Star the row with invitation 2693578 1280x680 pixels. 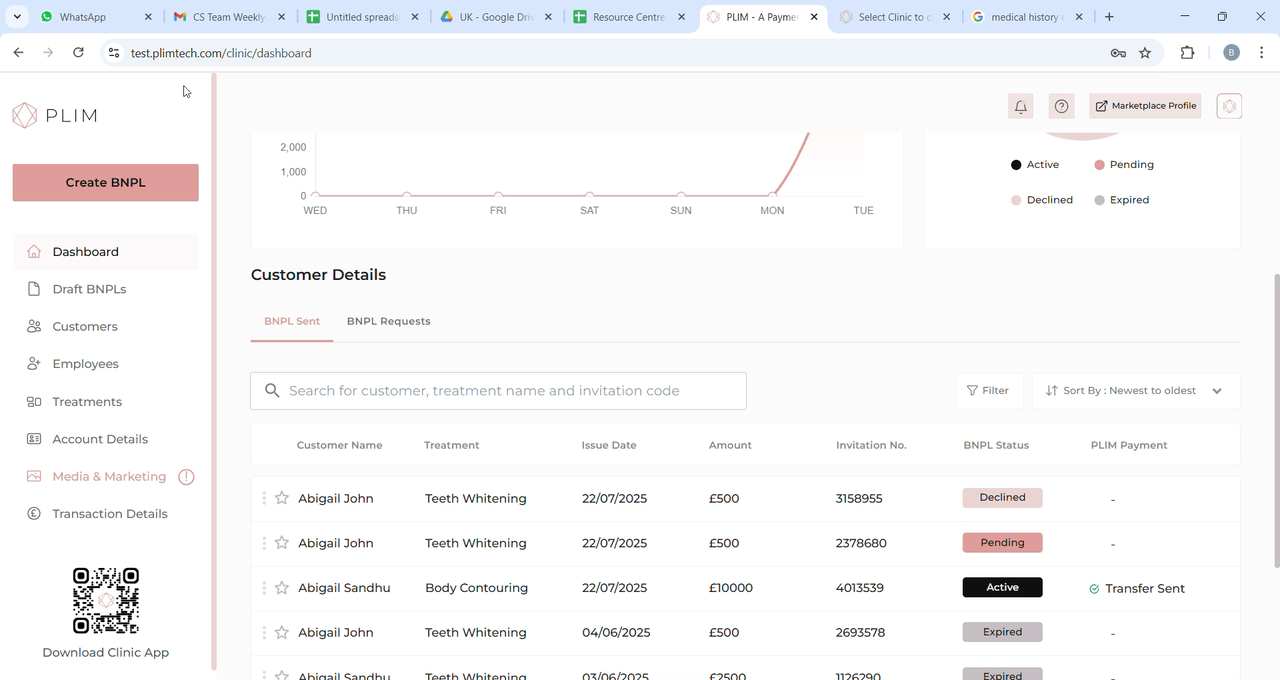[x=282, y=632]
